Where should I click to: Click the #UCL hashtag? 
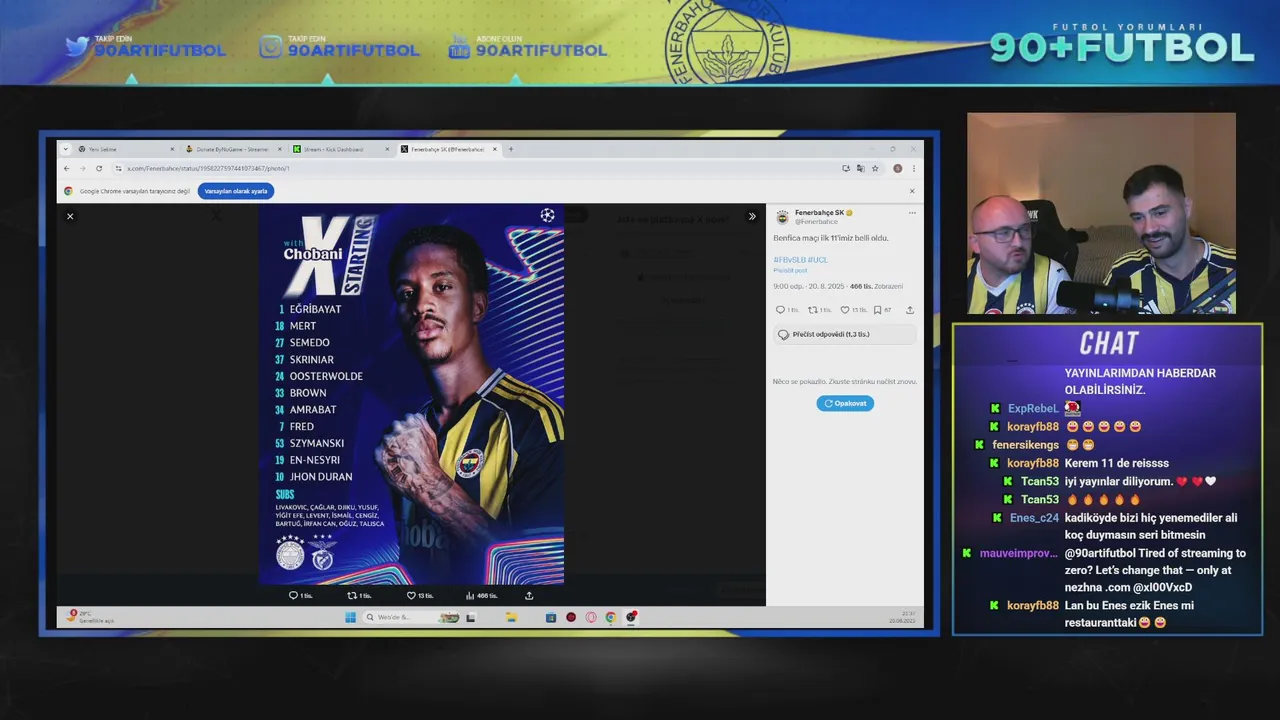[x=818, y=260]
